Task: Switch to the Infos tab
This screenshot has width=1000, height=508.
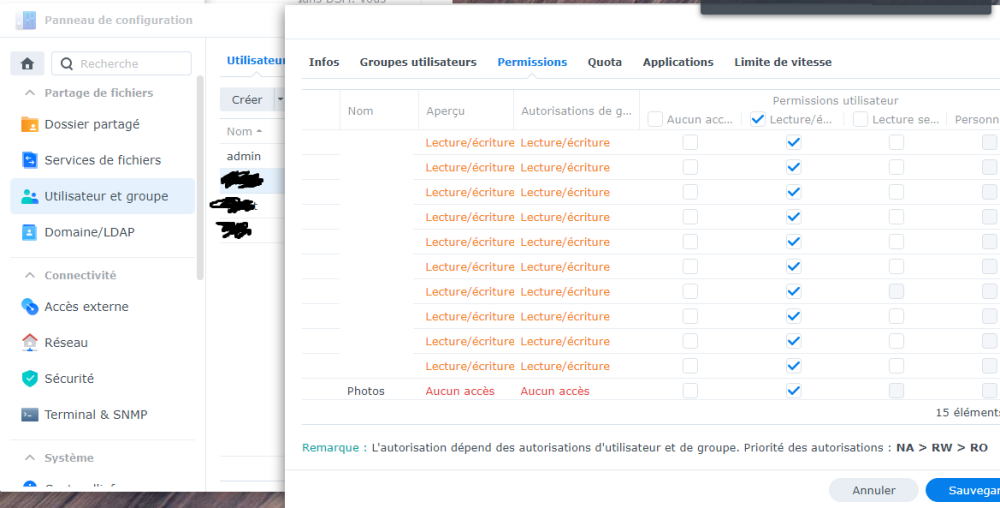Action: (324, 62)
